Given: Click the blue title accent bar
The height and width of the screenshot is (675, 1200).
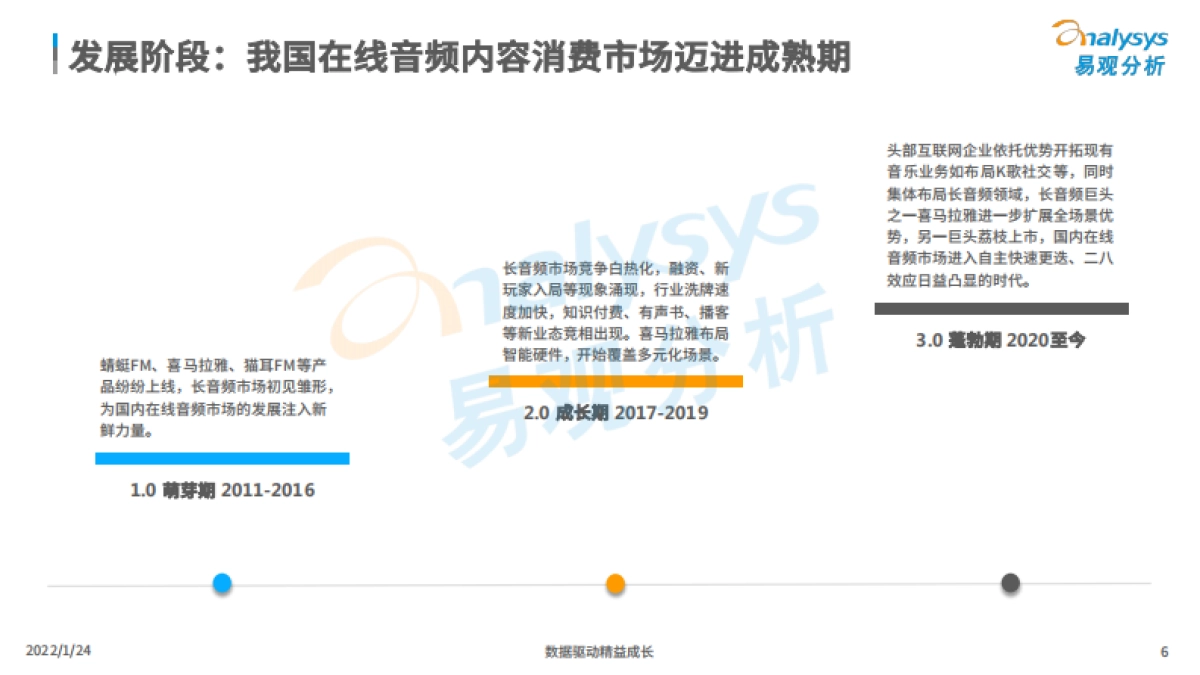Looking at the screenshot, I should coord(54,57).
